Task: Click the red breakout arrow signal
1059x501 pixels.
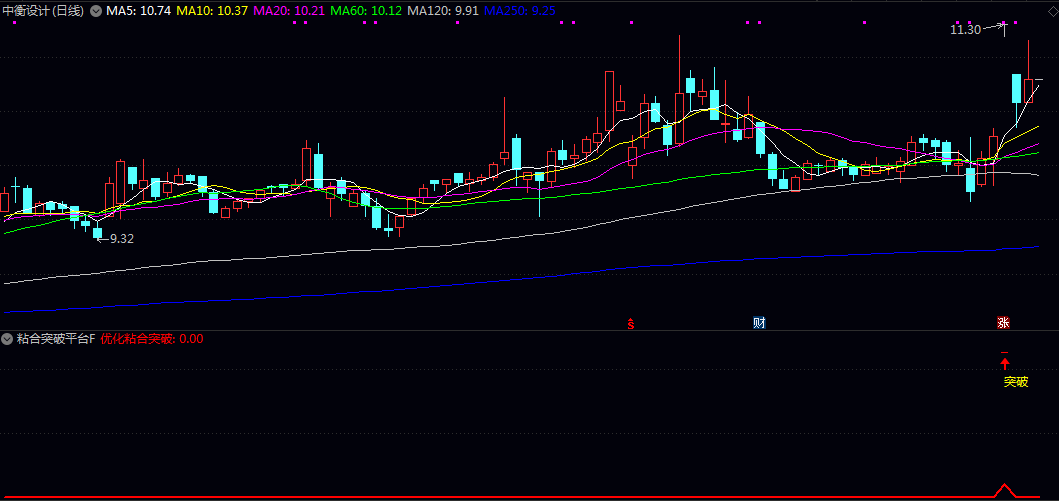Action: (1005, 364)
